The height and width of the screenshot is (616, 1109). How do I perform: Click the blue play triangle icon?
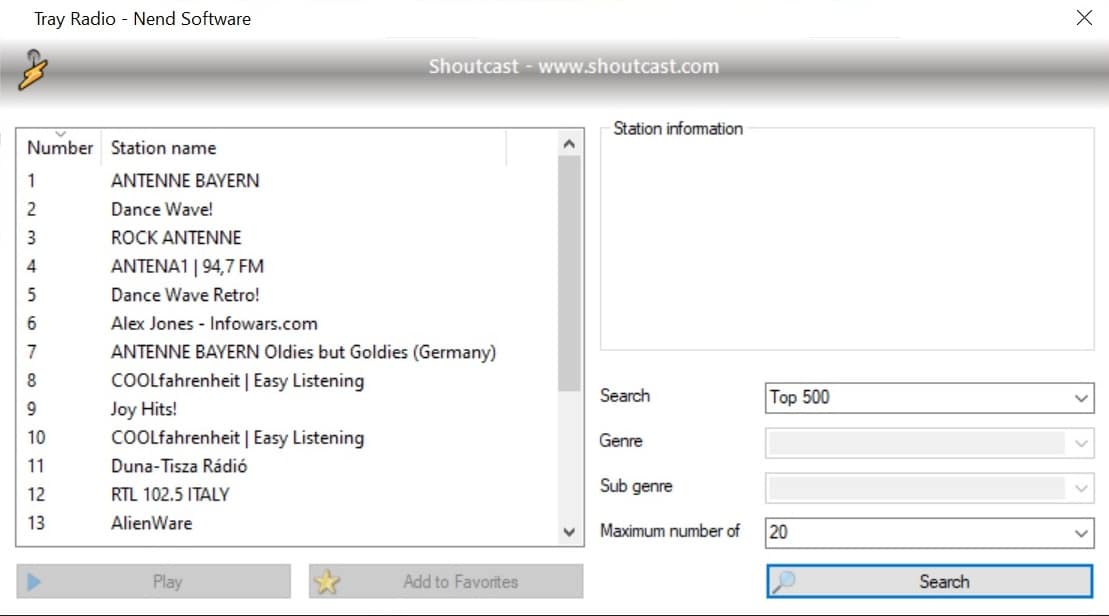tap(35, 582)
